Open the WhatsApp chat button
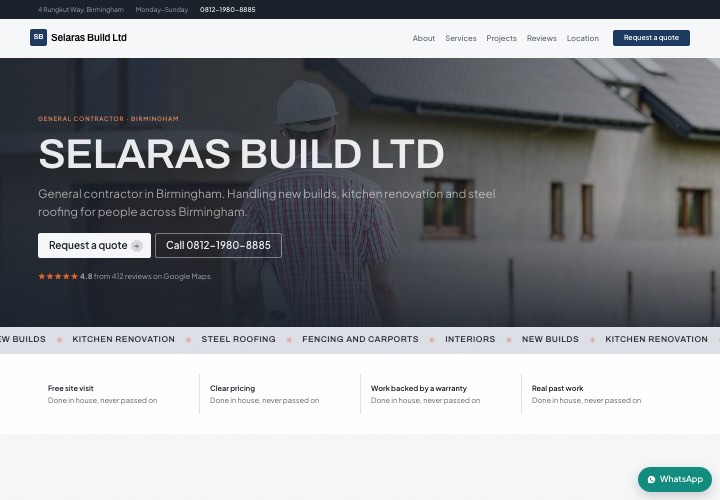720x500 pixels. [x=675, y=479]
